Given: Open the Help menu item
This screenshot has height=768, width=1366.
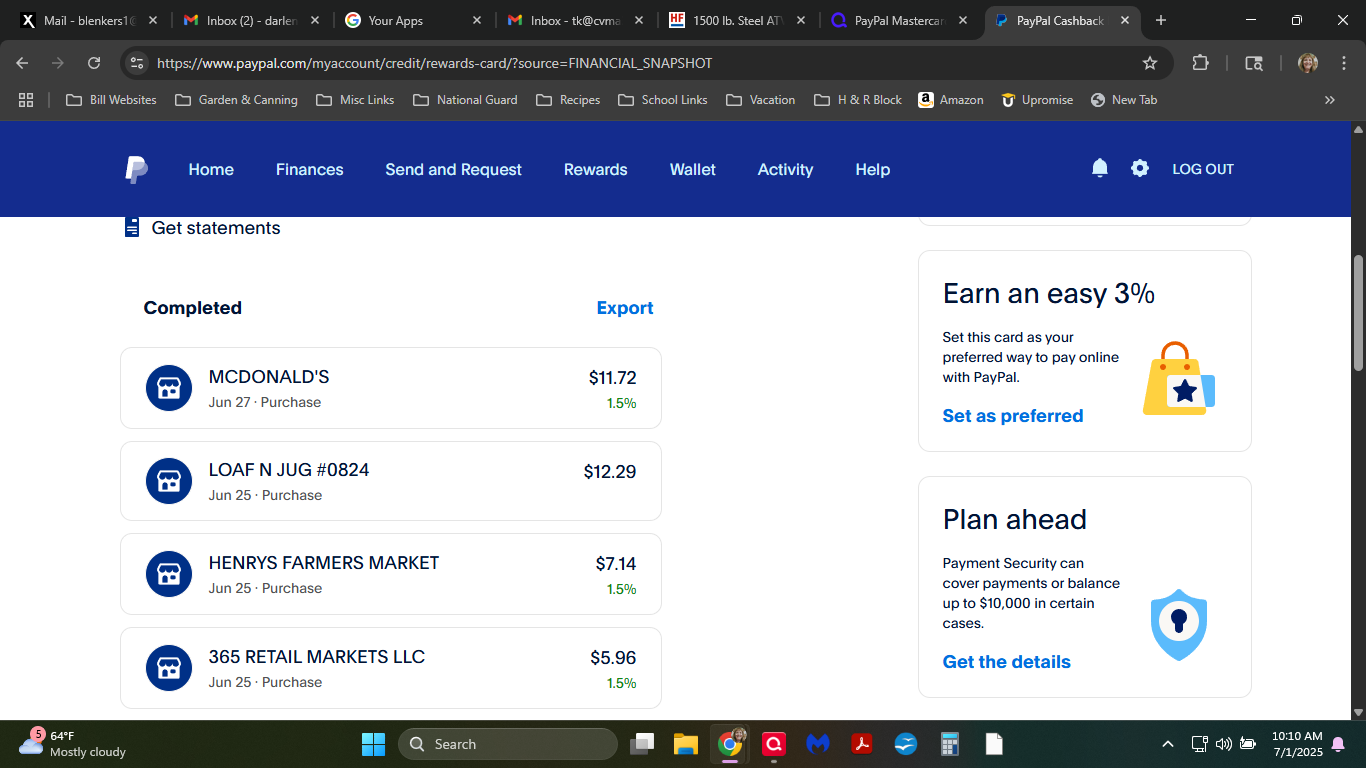Looking at the screenshot, I should 872,170.
